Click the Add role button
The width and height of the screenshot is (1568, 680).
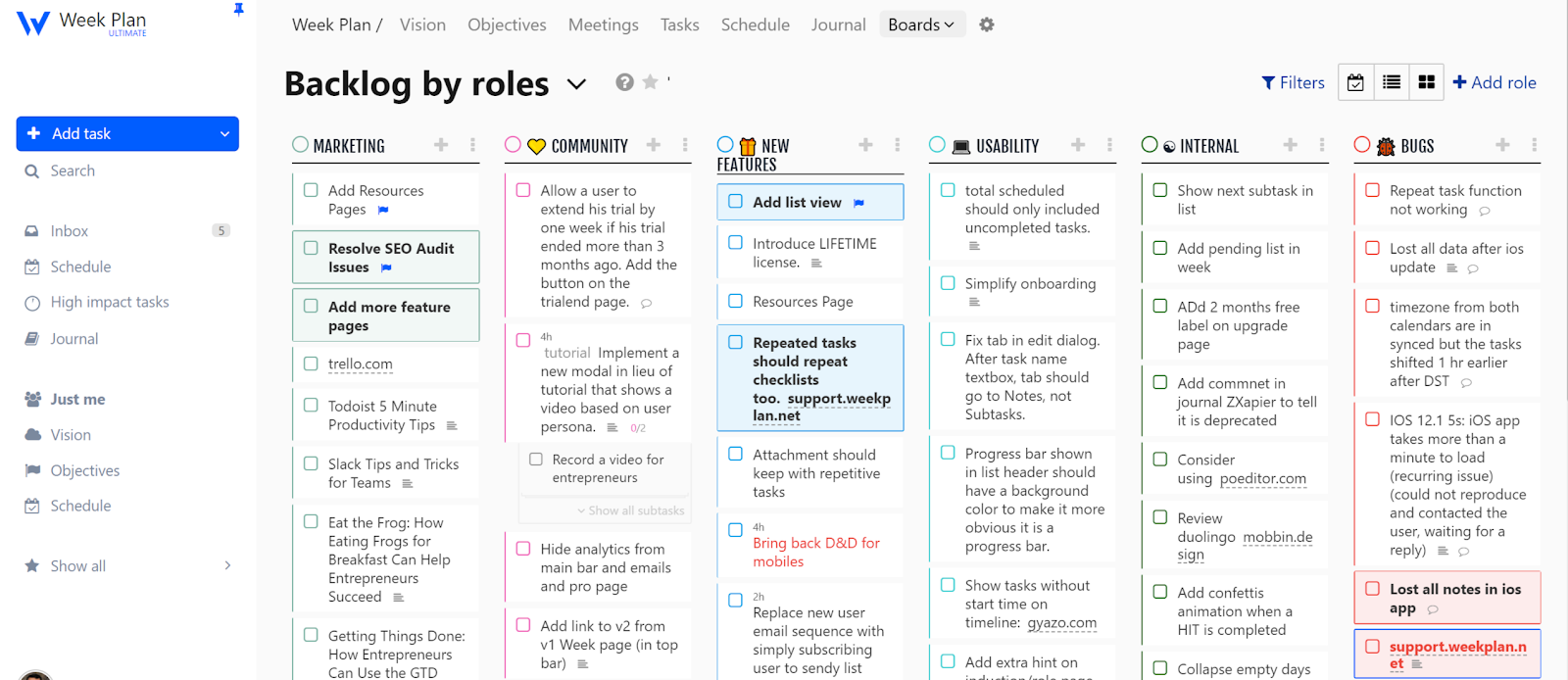pyautogui.click(x=1494, y=83)
